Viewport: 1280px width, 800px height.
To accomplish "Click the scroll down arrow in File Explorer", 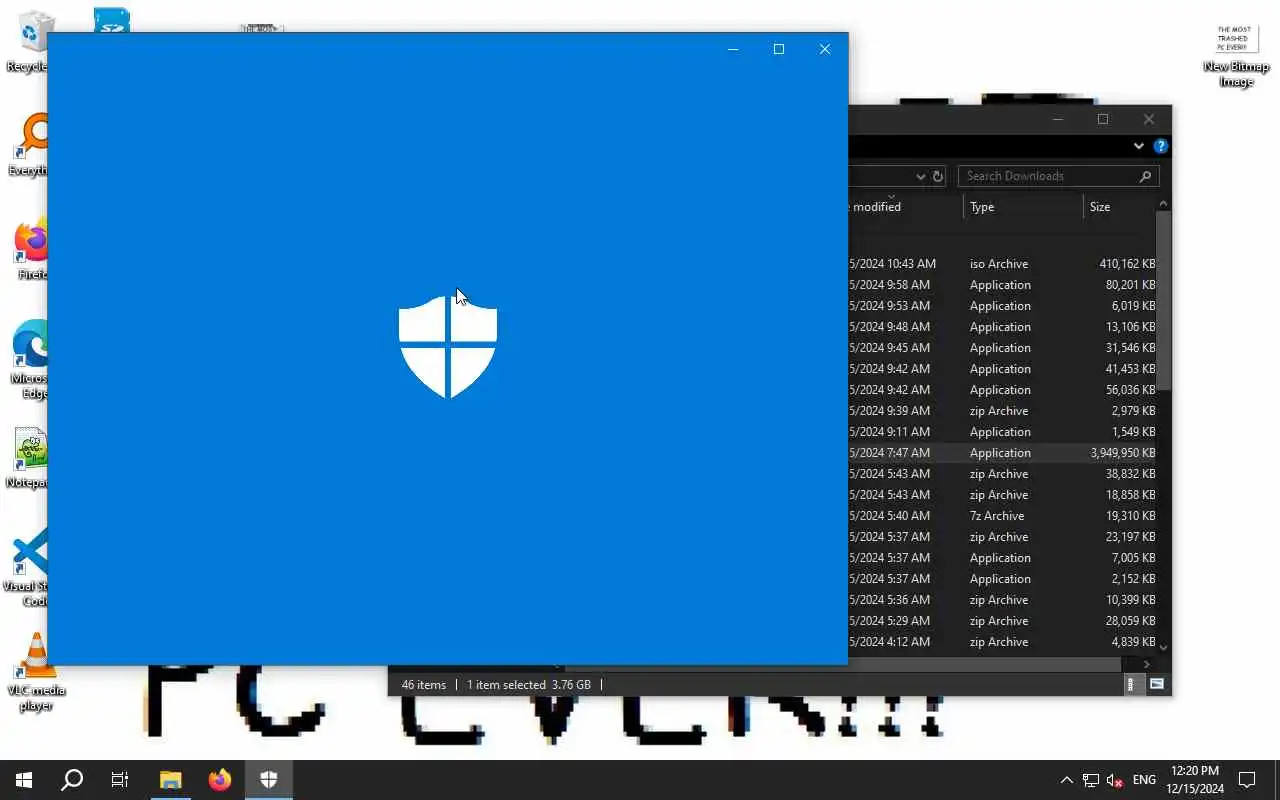I will (x=1163, y=648).
